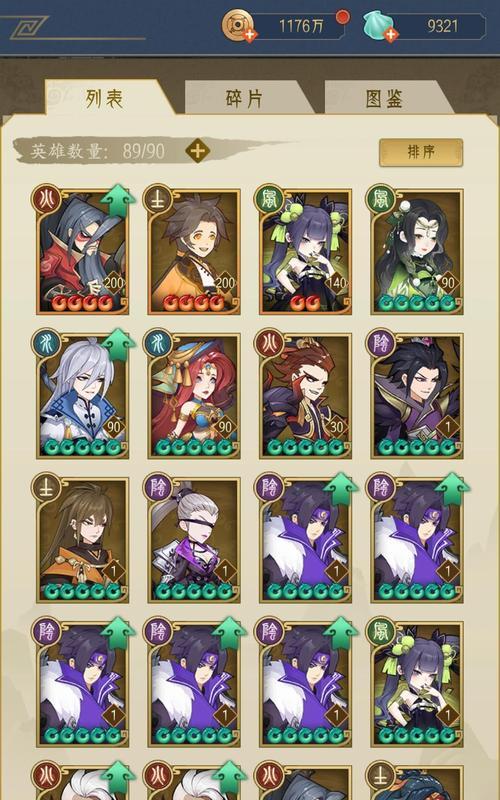
Task: Select the long-haired earth hero level 1
Action: coord(82,540)
